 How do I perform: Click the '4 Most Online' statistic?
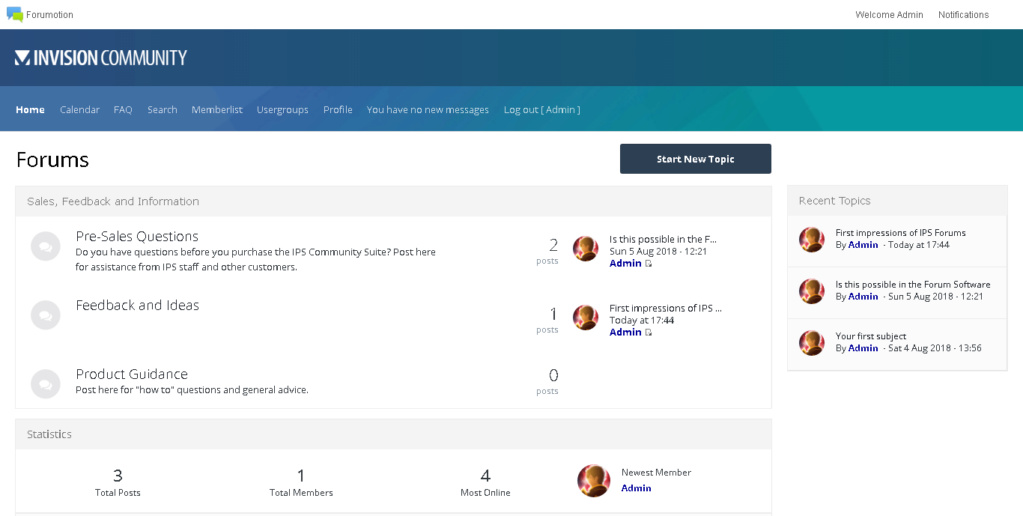point(485,482)
